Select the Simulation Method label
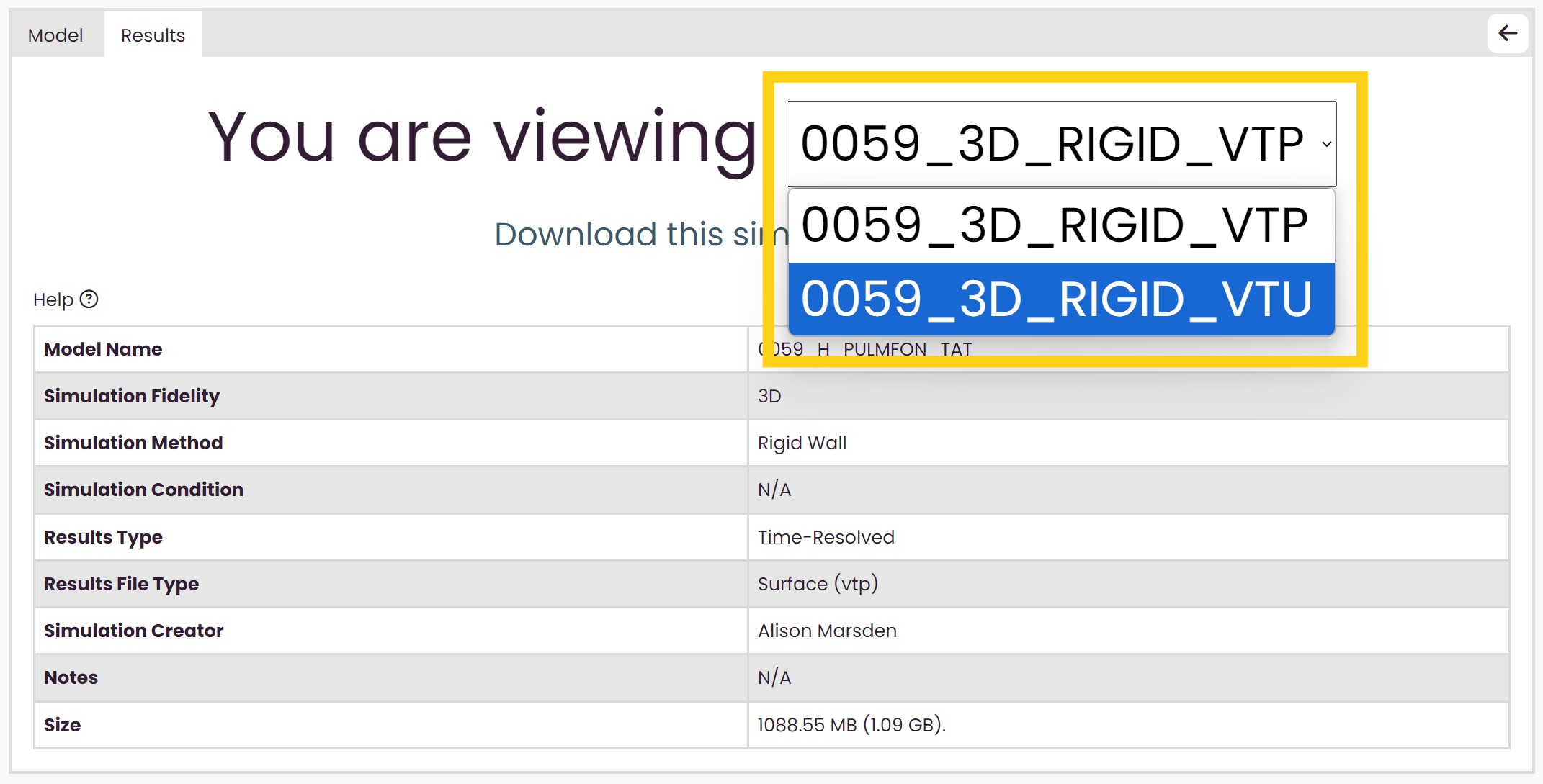Screen dimensions: 1543x784 [x=133, y=443]
